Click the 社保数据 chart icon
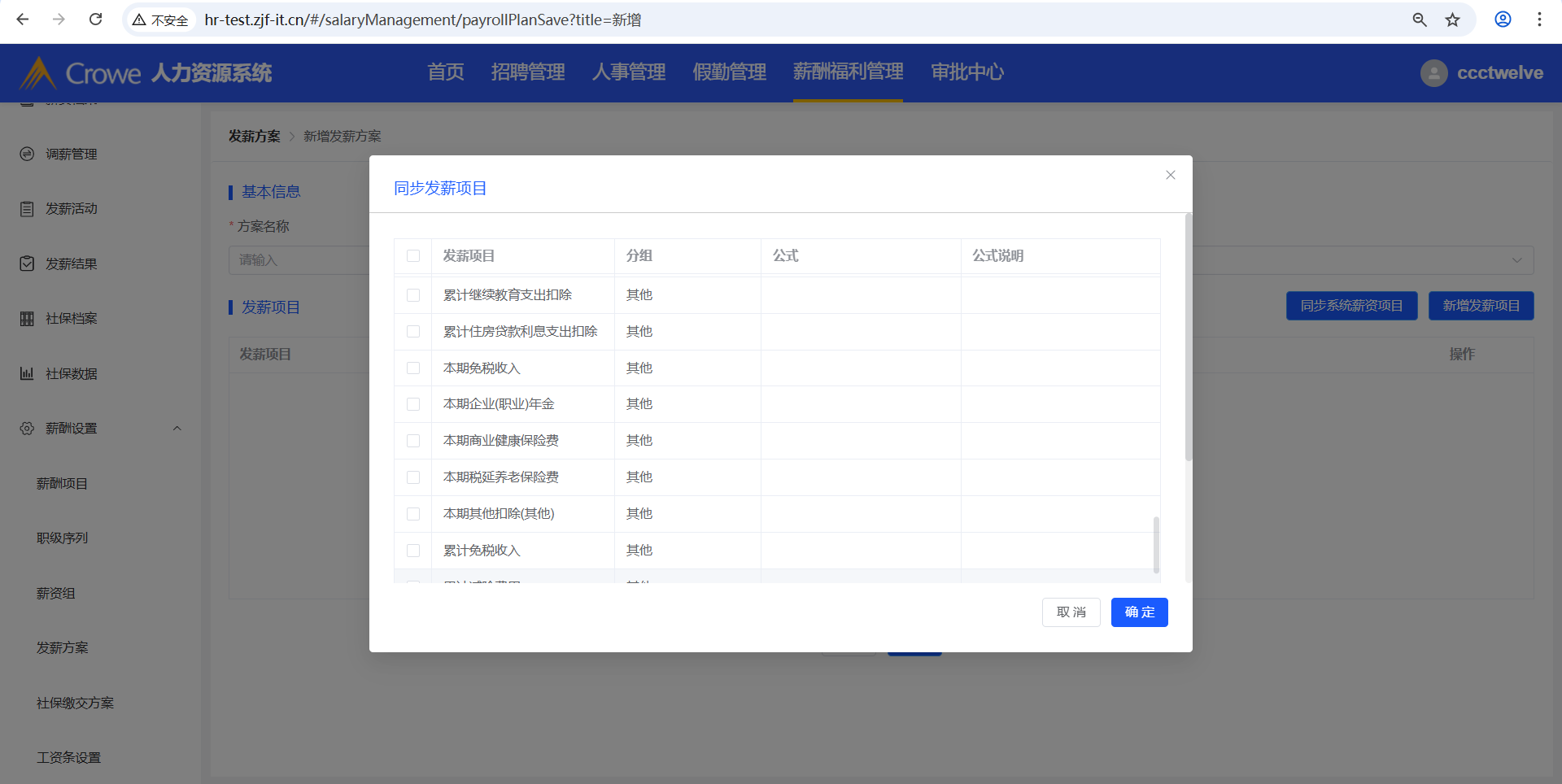 [27, 373]
